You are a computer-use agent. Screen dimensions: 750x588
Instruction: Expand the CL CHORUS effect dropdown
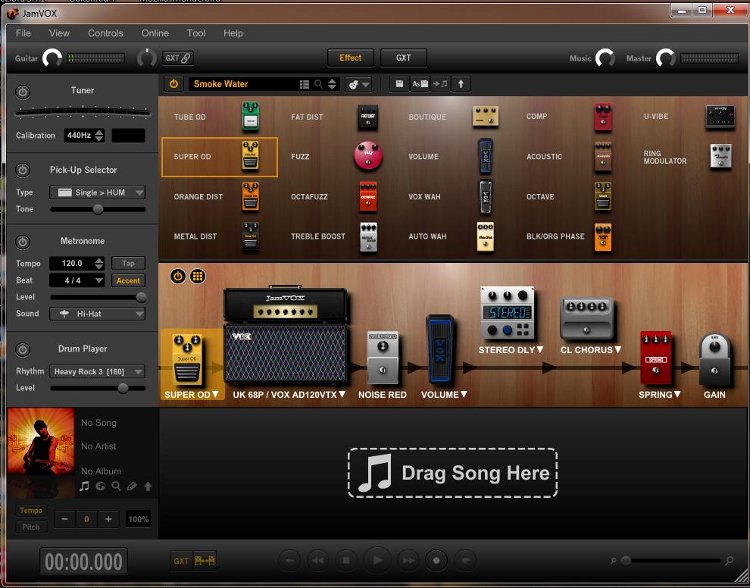618,350
